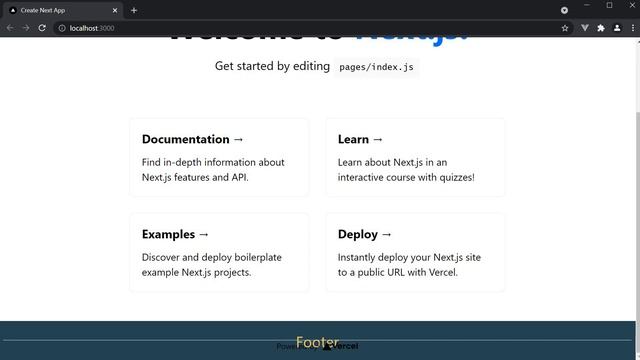Click the Powered by Vercel footer link
The height and width of the screenshot is (360, 640).
pyautogui.click(x=317, y=346)
